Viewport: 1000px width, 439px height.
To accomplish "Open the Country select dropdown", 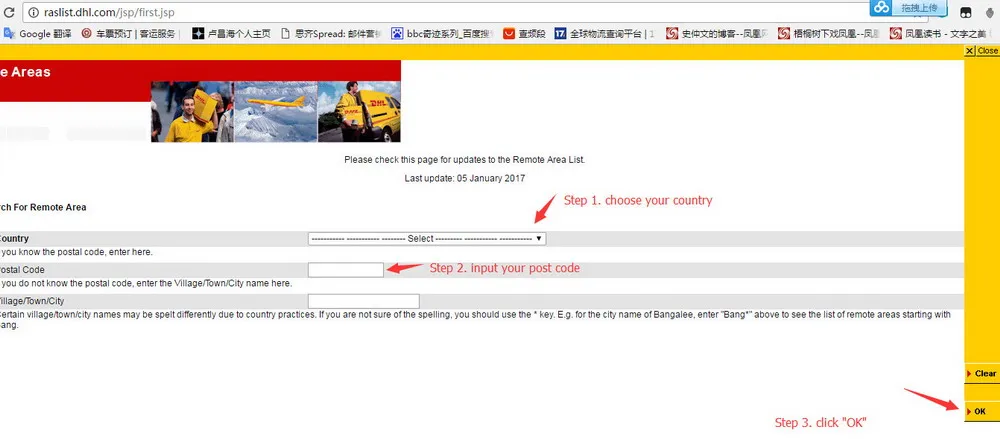I will click(427, 239).
